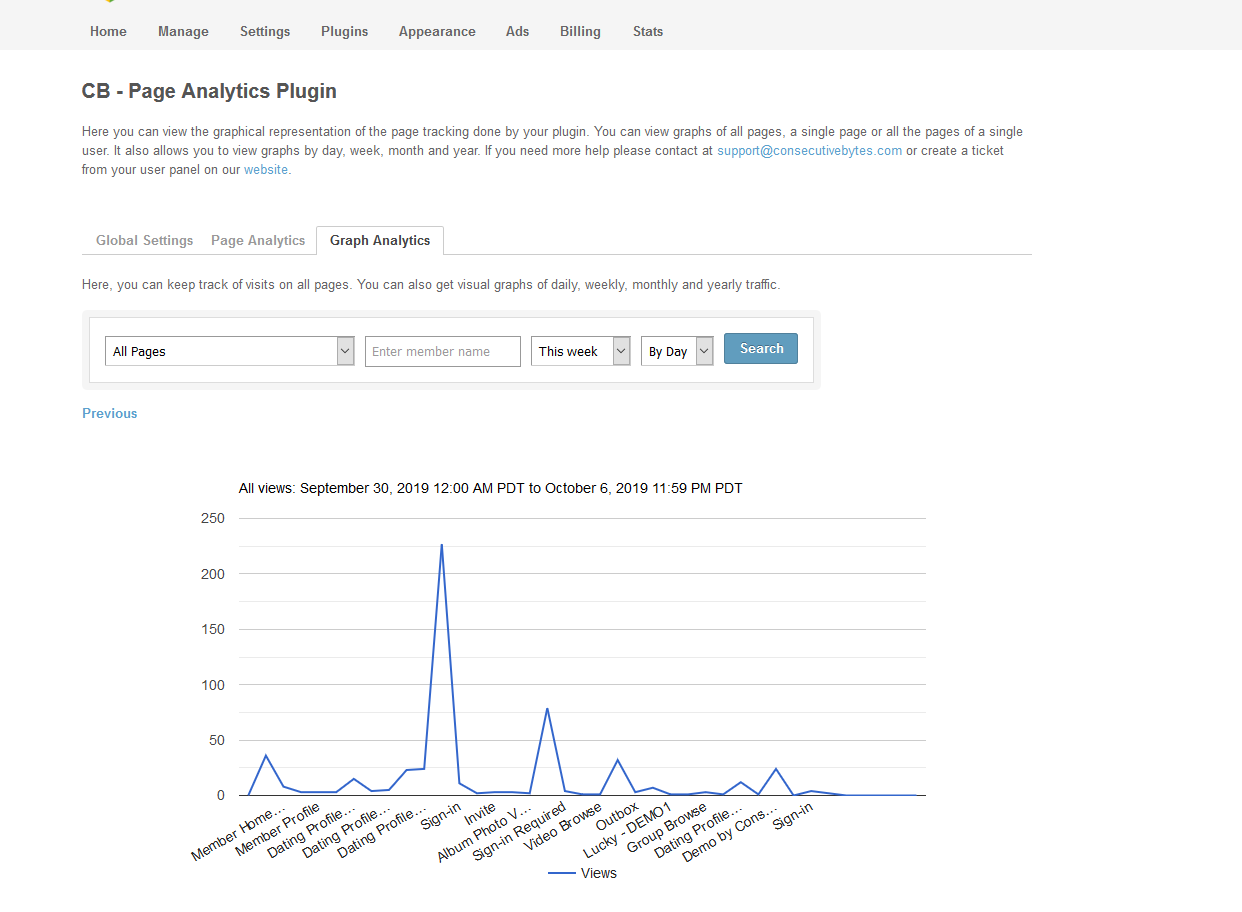View the Stats menu
The height and width of the screenshot is (912, 1242).
pos(648,31)
